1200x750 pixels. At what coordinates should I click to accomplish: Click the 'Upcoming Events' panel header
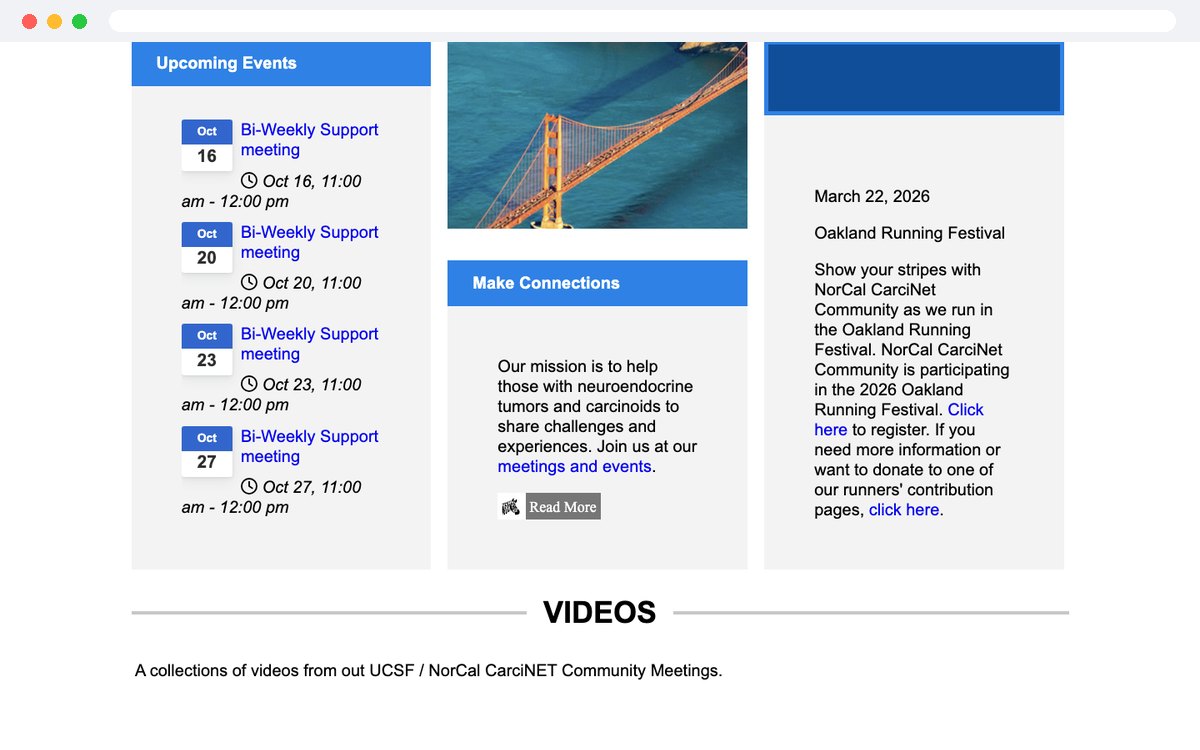tap(281, 64)
